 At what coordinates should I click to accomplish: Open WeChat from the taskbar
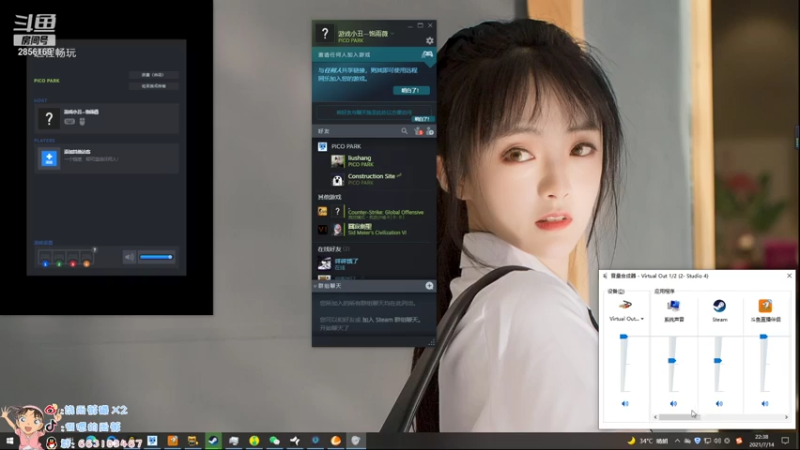click(274, 440)
